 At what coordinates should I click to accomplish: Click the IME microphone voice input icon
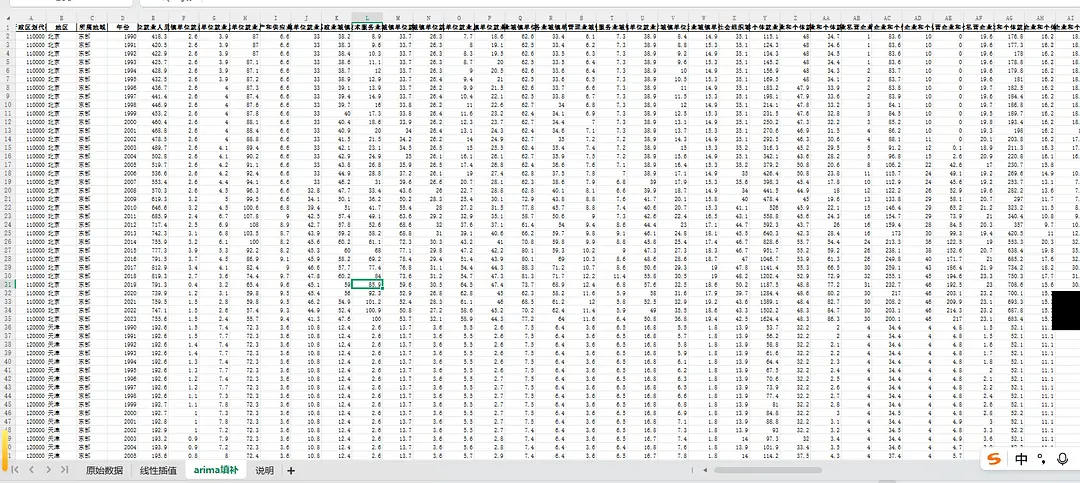pos(1063,460)
